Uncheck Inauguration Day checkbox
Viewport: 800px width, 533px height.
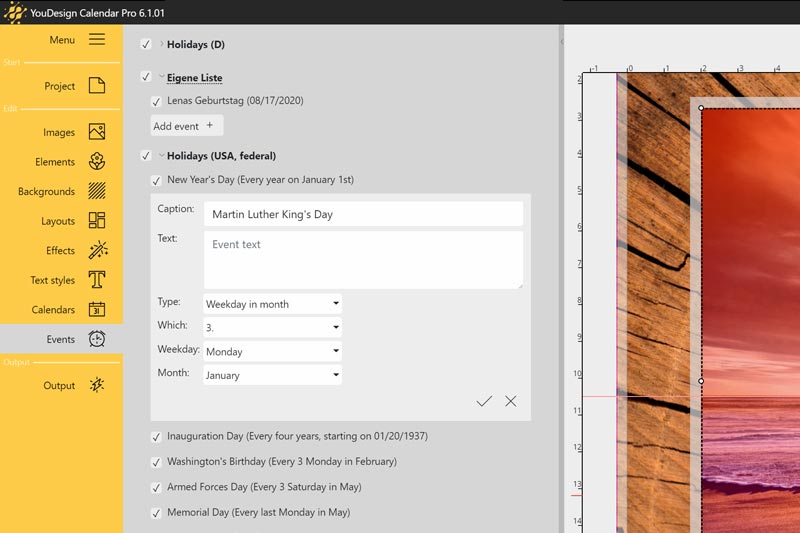[156, 437]
